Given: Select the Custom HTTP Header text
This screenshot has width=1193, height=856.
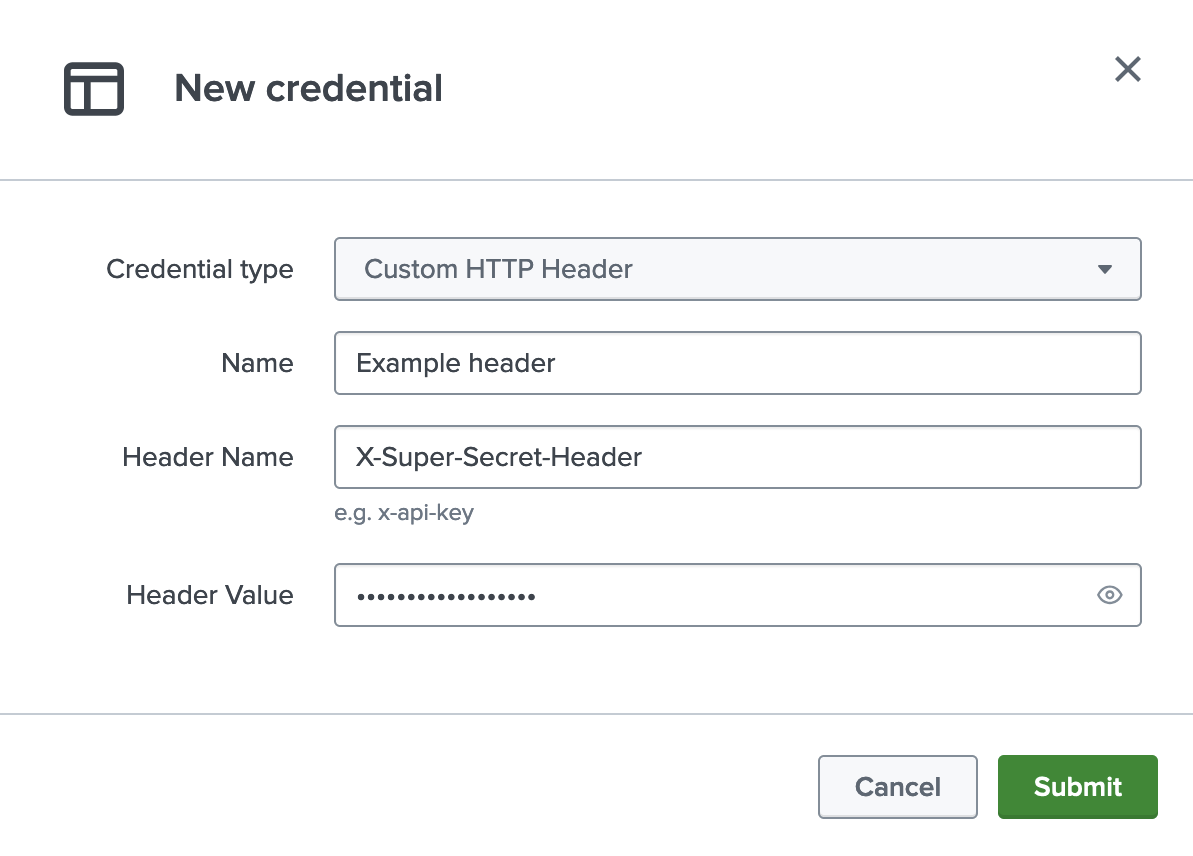Looking at the screenshot, I should click(498, 269).
